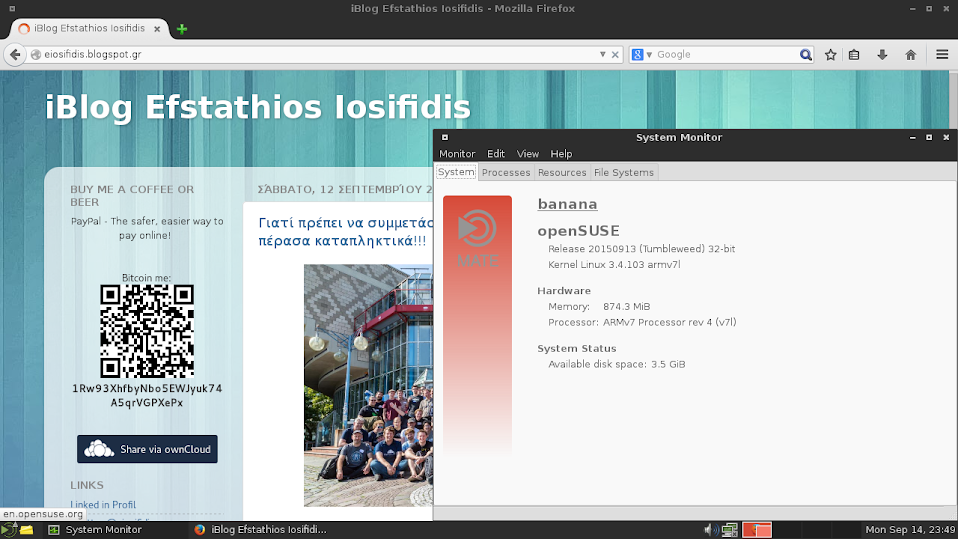
Task: Click the volume speaker icon in tray
Action: click(711, 530)
